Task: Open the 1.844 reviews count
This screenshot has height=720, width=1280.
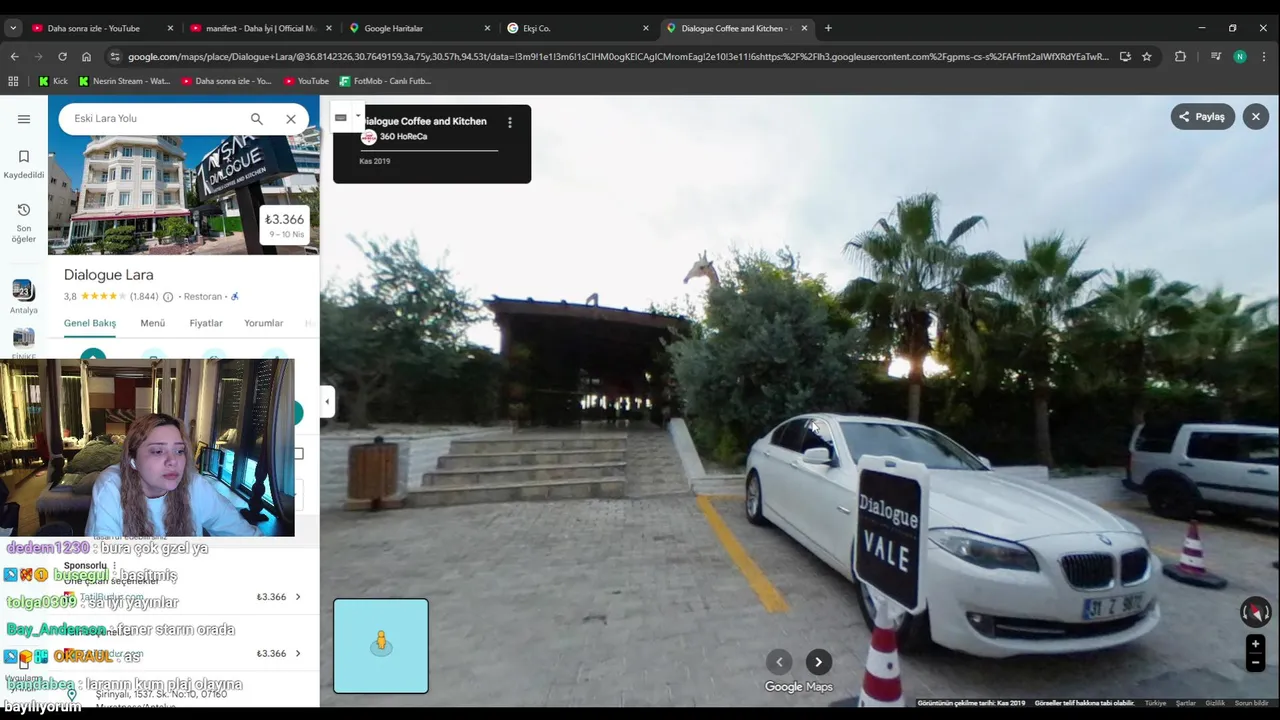Action: [144, 297]
